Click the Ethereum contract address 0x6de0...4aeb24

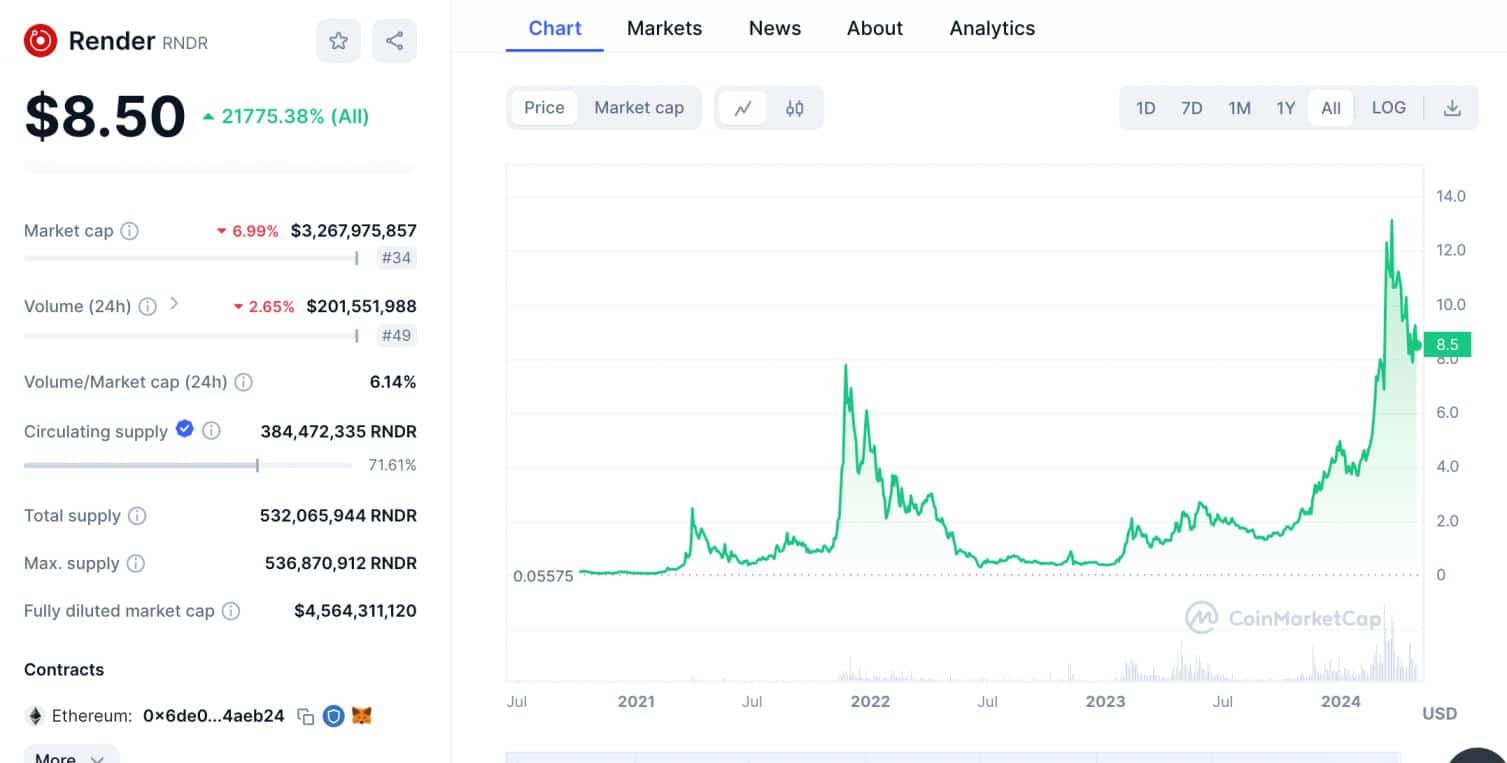click(x=214, y=716)
